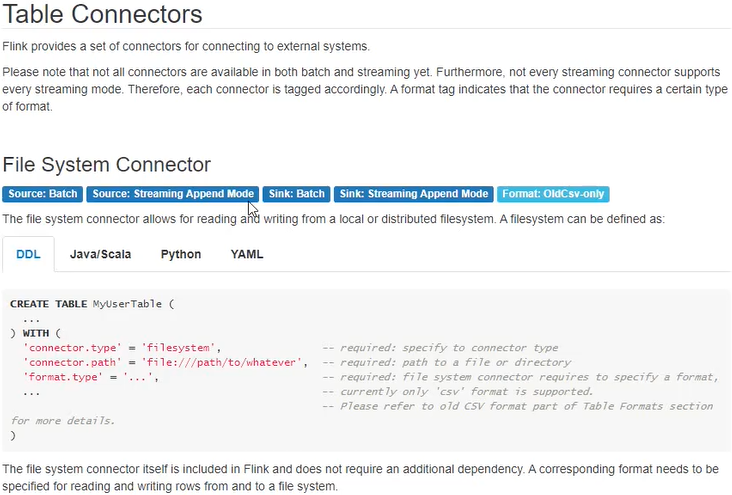Click the 'connector.type' code key

click(x=73, y=348)
